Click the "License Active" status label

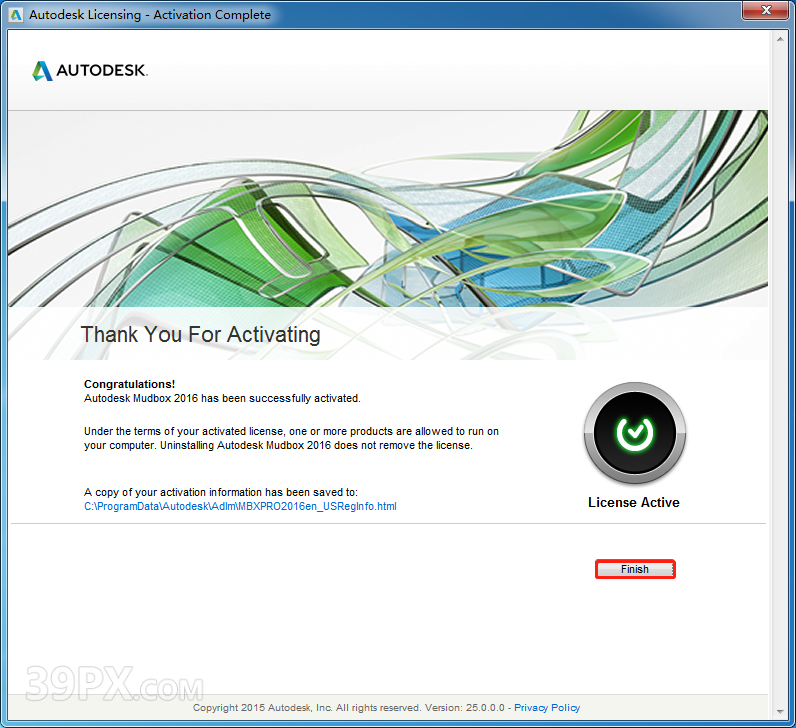click(633, 503)
